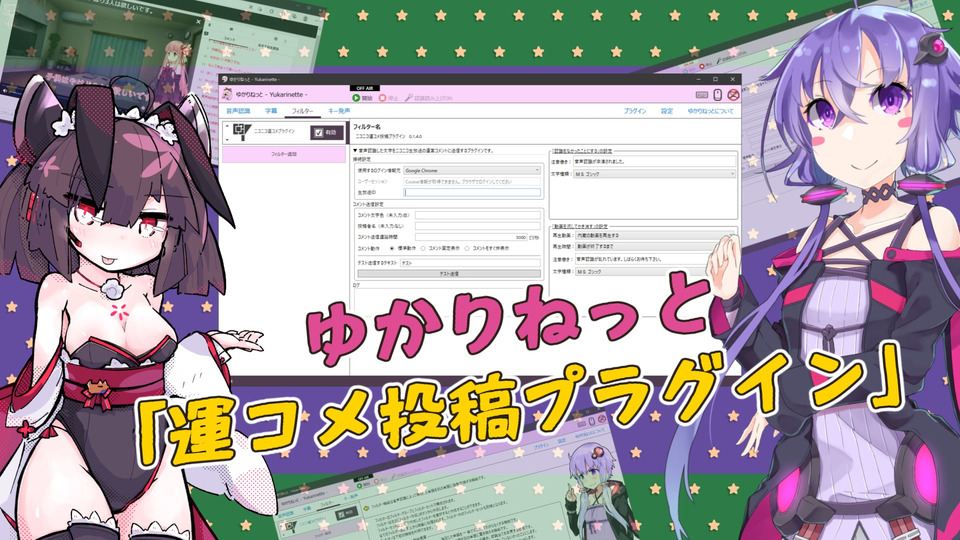Viewport: 960px width, 540px height.
Task: Select the 標準動作 radio button
Action: (392, 249)
